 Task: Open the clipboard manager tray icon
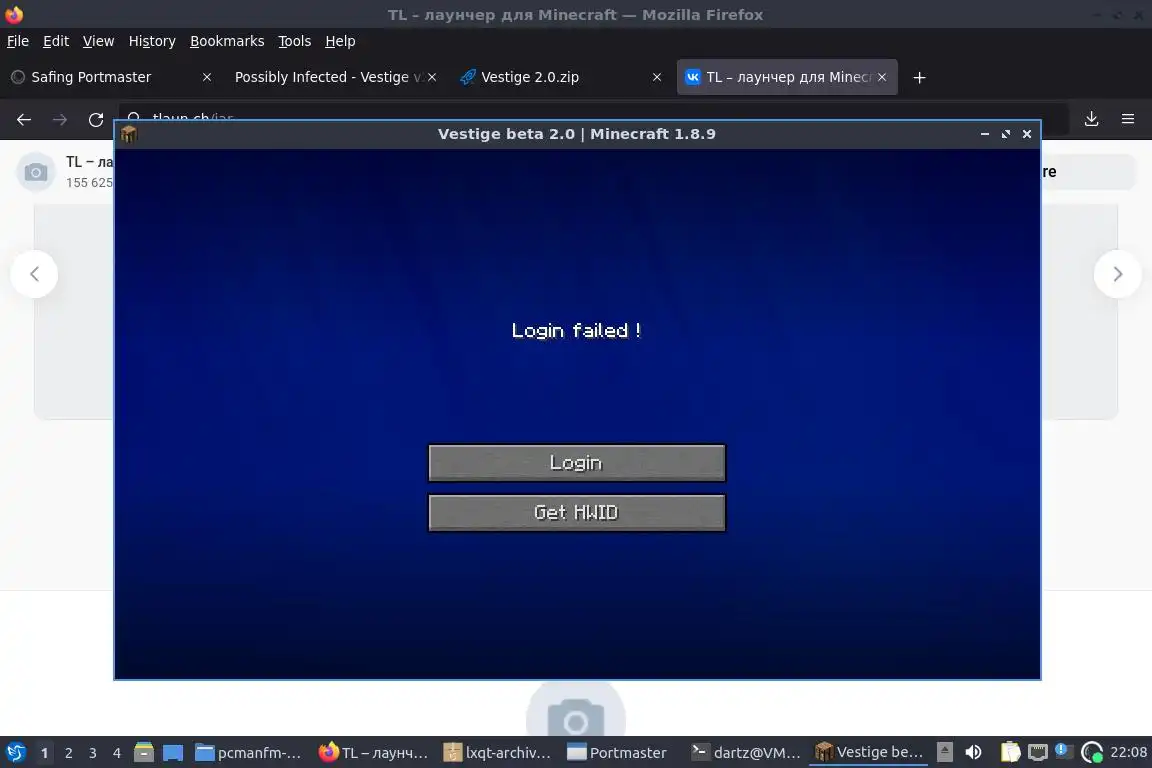tap(1010, 752)
